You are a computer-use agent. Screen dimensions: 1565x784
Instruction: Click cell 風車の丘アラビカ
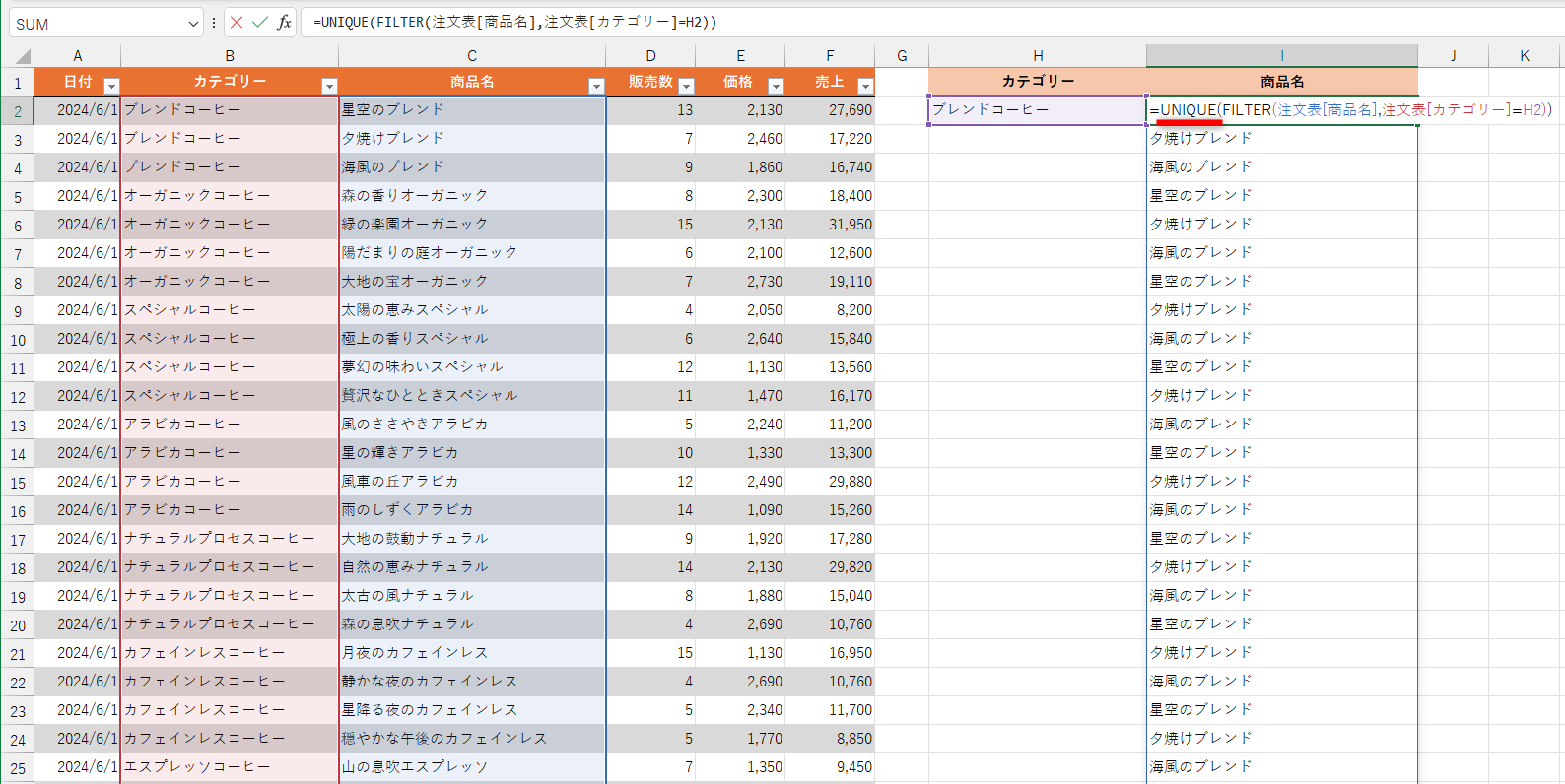tap(472, 482)
